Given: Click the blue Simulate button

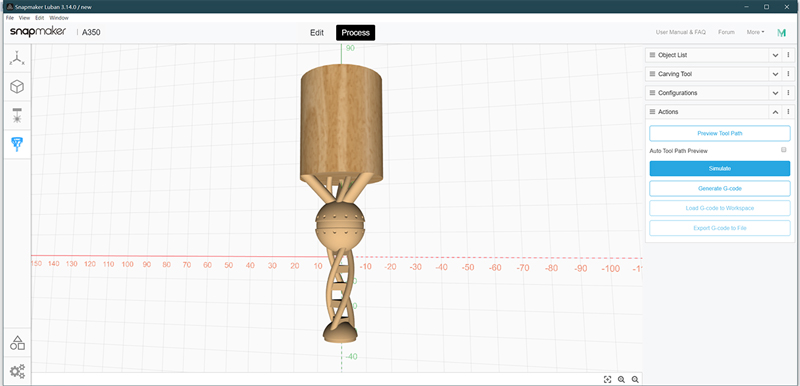Looking at the screenshot, I should tap(719, 168).
